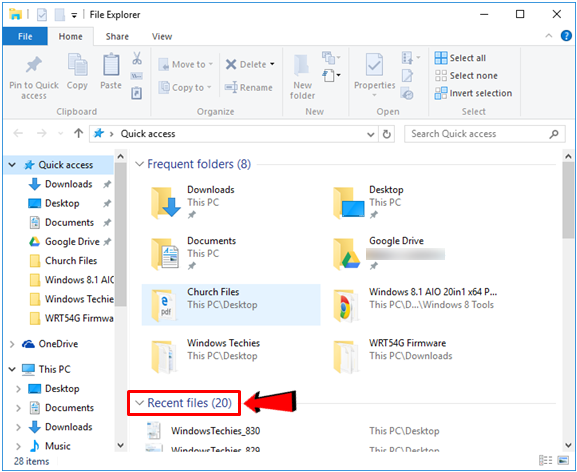Click the main pane vertical scrollbar thumb
This screenshot has height=472, width=577.
tap(569, 199)
